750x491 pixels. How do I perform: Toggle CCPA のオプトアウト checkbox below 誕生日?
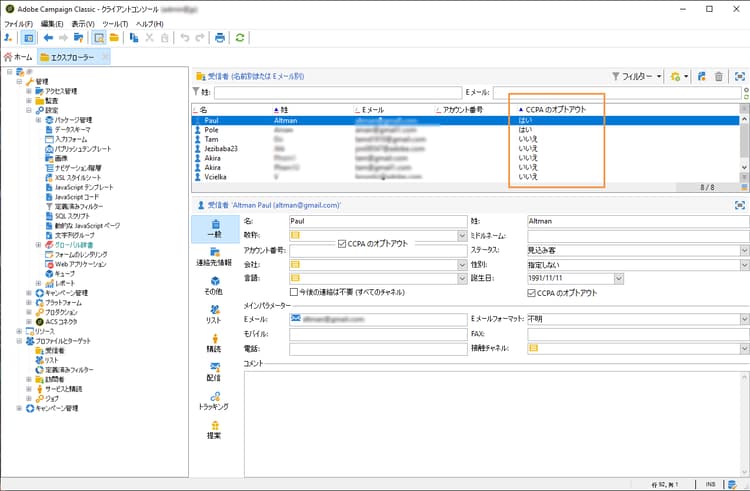pyautogui.click(x=531, y=293)
